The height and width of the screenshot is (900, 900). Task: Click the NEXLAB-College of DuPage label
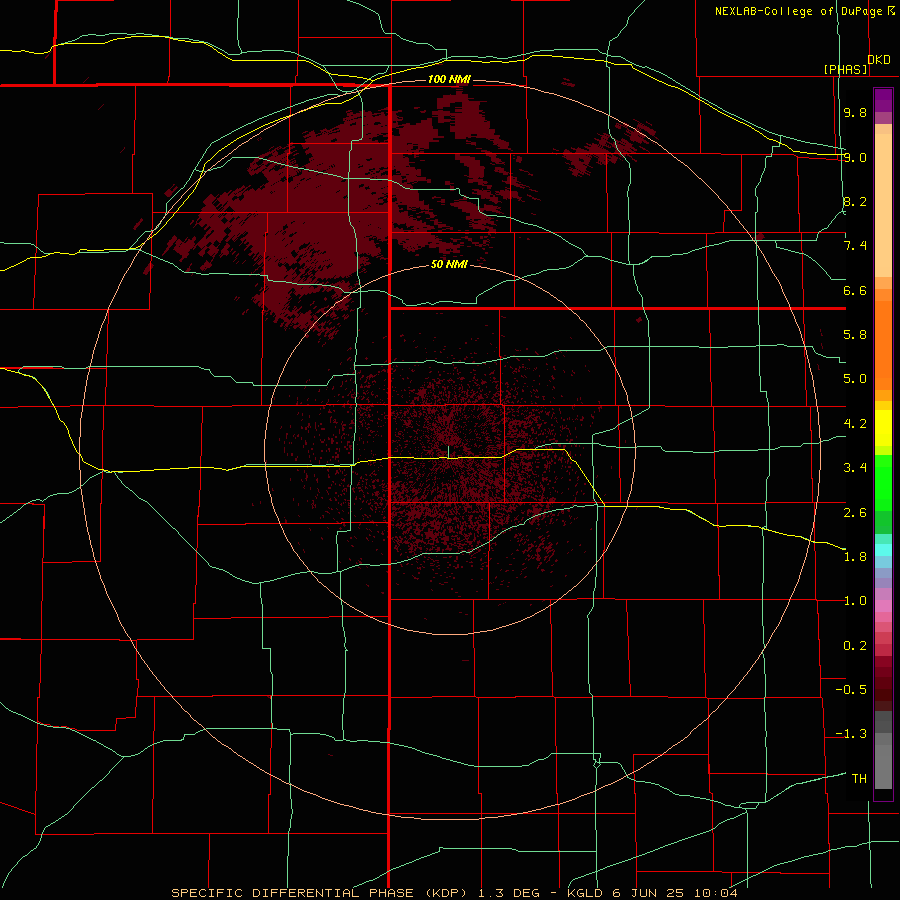[798, 11]
